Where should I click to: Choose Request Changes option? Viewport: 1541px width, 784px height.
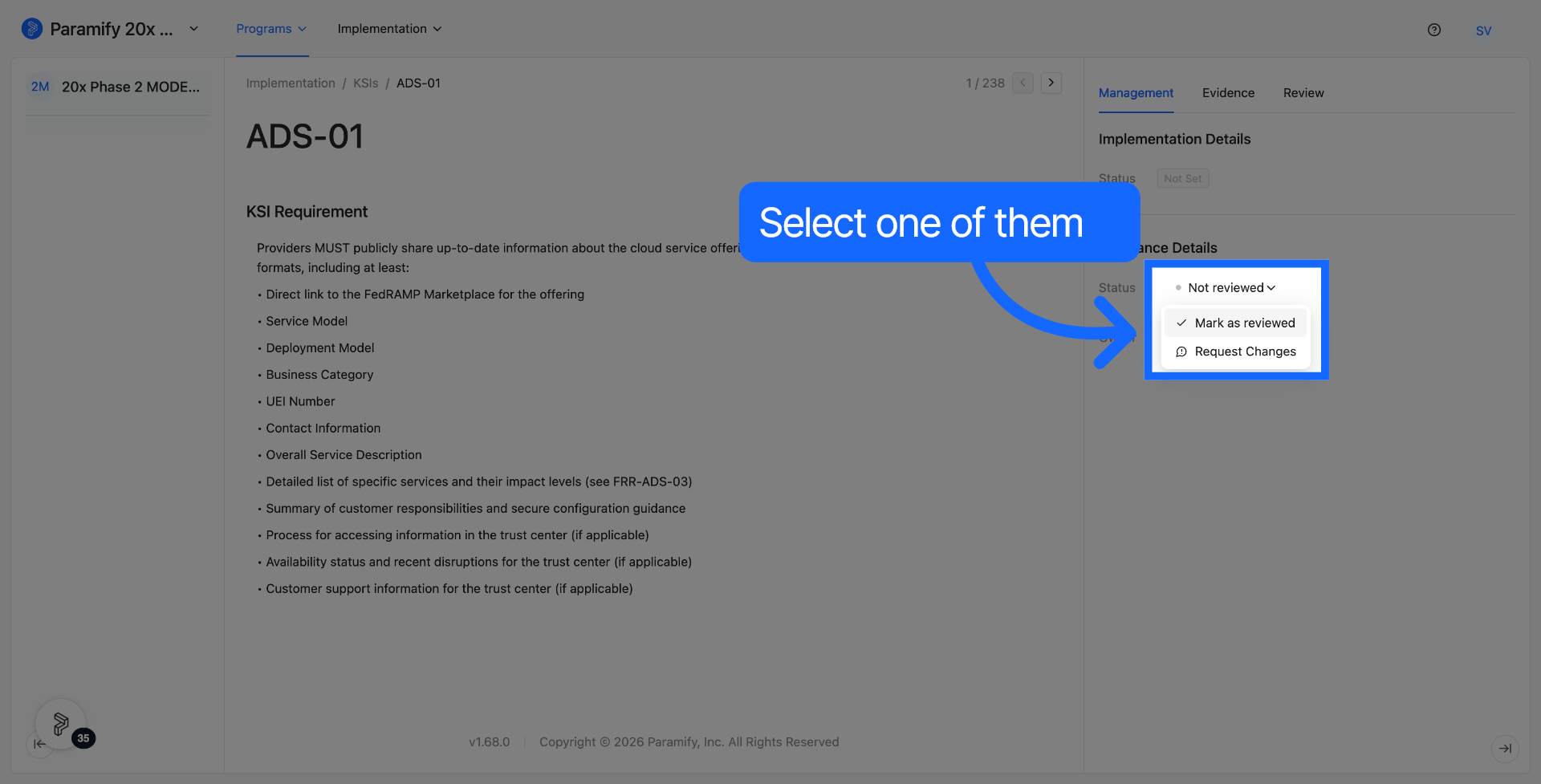[x=1236, y=351]
